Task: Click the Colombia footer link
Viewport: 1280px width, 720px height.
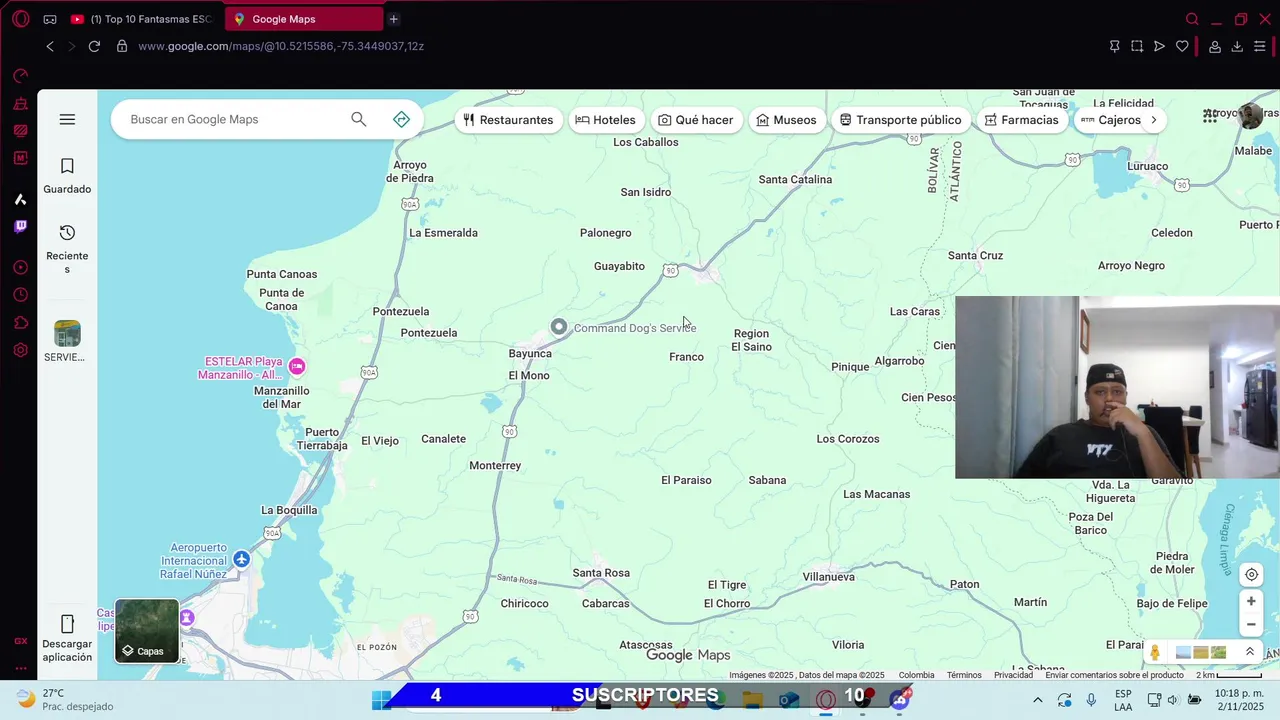Action: [x=916, y=675]
